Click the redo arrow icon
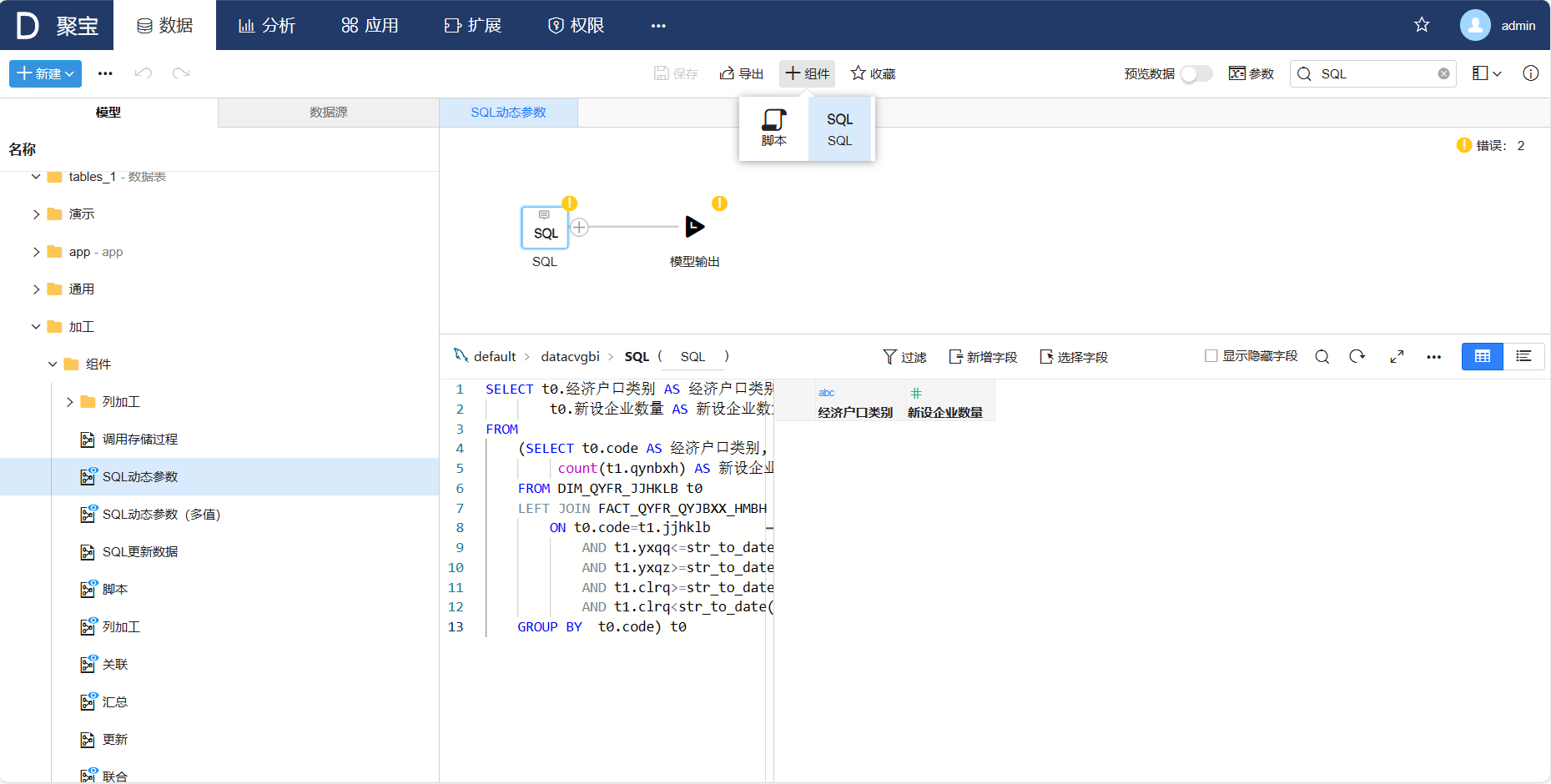Image resolution: width=1551 pixels, height=784 pixels. coord(181,73)
